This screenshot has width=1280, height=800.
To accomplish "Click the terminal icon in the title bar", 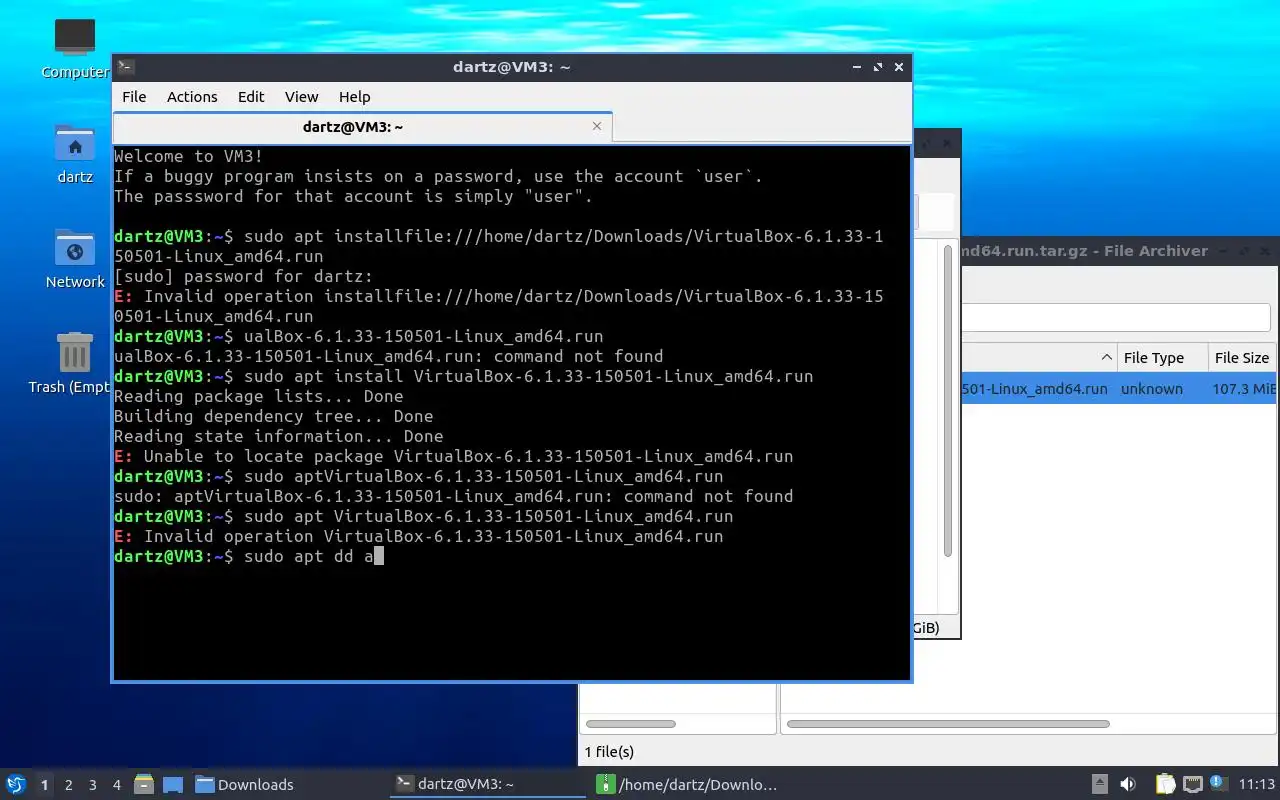I will pyautogui.click(x=126, y=67).
